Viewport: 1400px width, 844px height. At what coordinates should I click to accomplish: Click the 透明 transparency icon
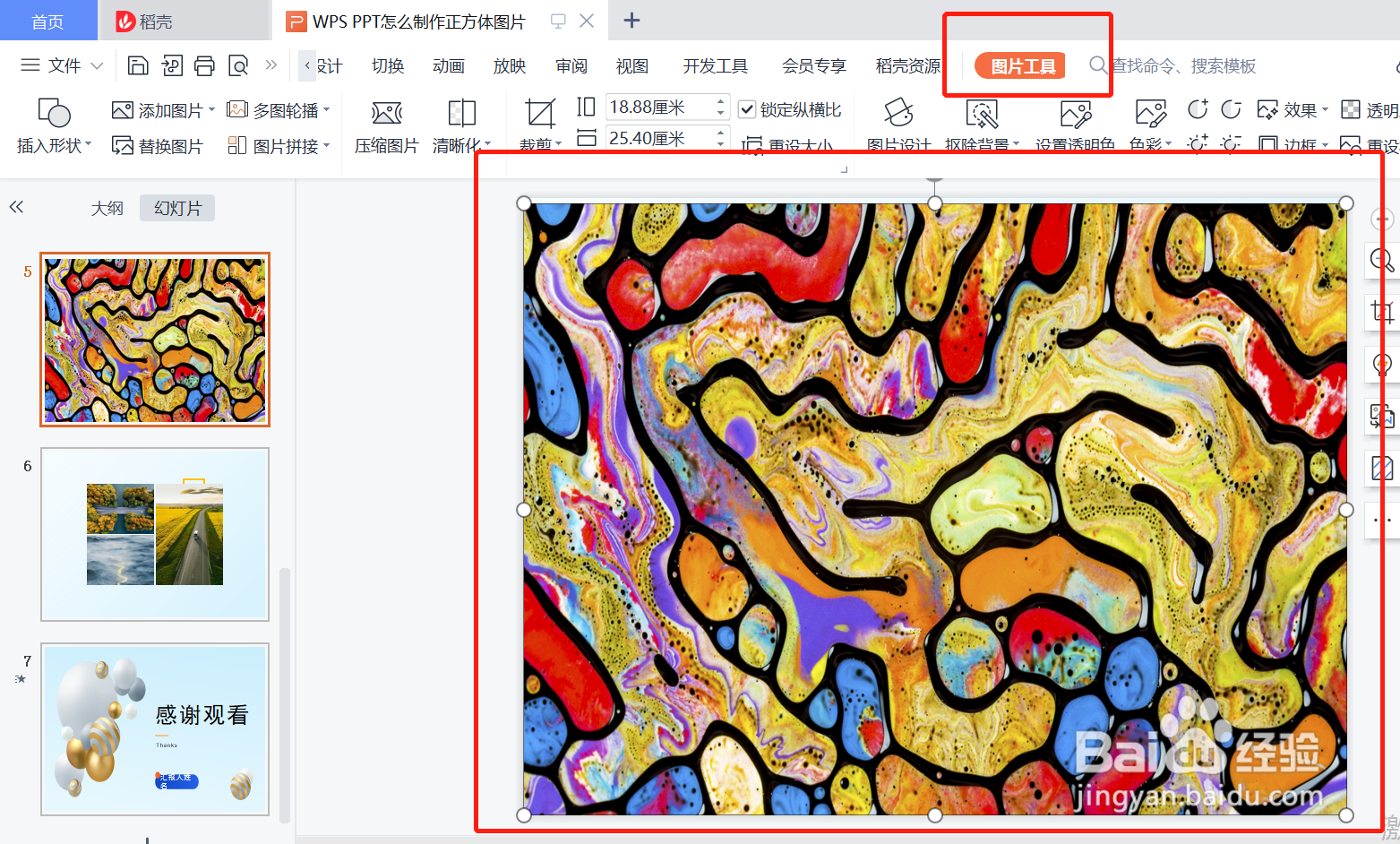point(1351,109)
